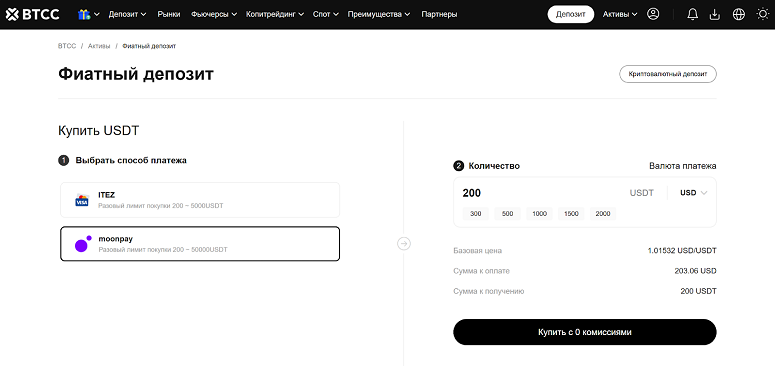Open the language globe icon
Viewport: 775px width, 366px height.
(x=738, y=14)
